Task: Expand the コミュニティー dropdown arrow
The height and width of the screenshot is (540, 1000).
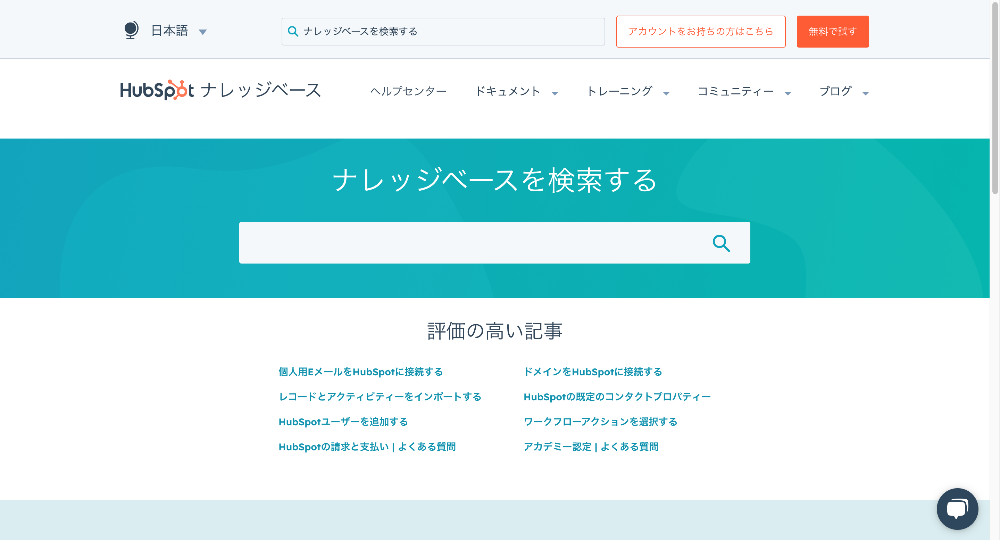Action: tap(788, 93)
